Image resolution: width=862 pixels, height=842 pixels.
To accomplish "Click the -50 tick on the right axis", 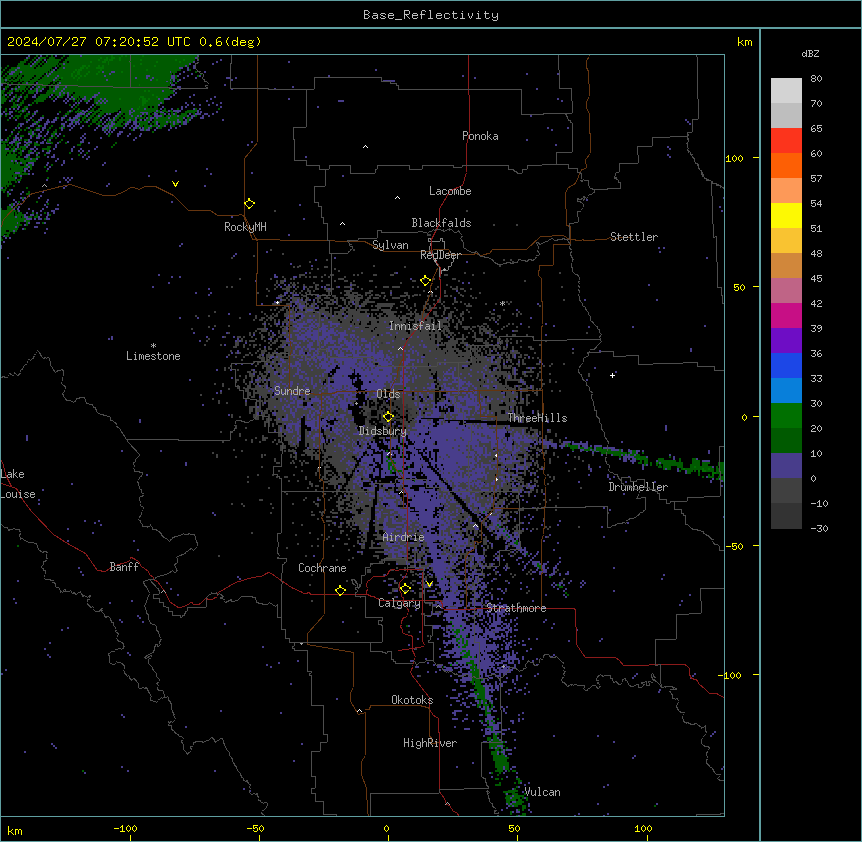I will click(x=734, y=546).
